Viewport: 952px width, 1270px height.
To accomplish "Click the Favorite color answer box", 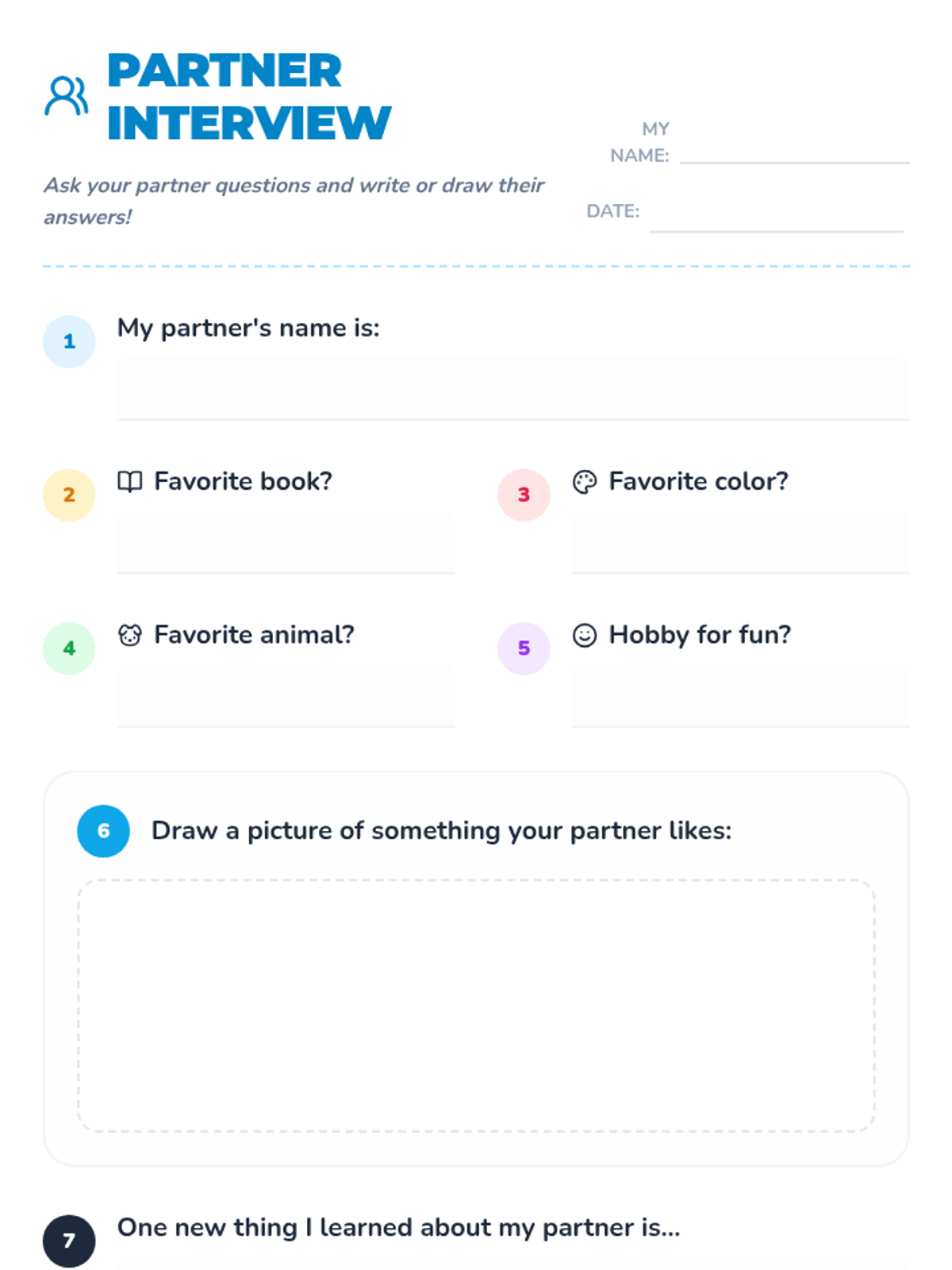I will 740,542.
